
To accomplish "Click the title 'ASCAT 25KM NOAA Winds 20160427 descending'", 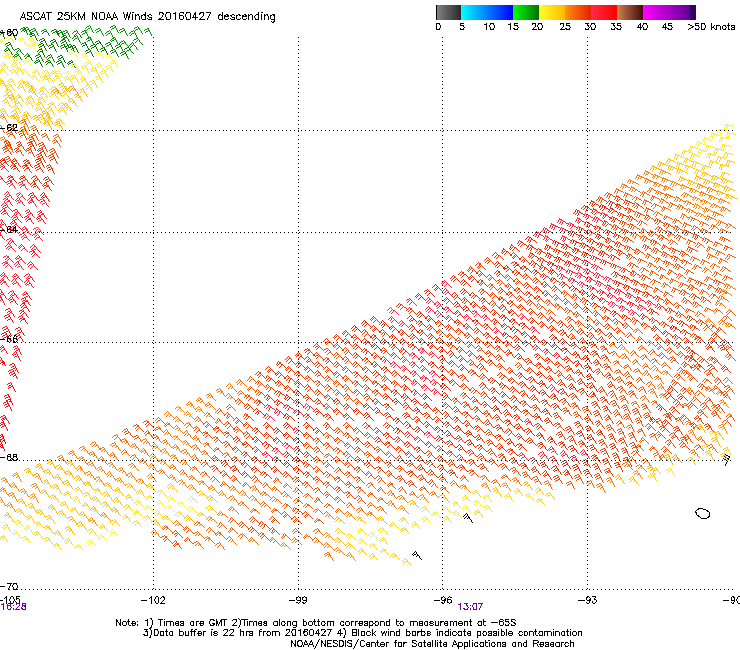I will point(147,16).
